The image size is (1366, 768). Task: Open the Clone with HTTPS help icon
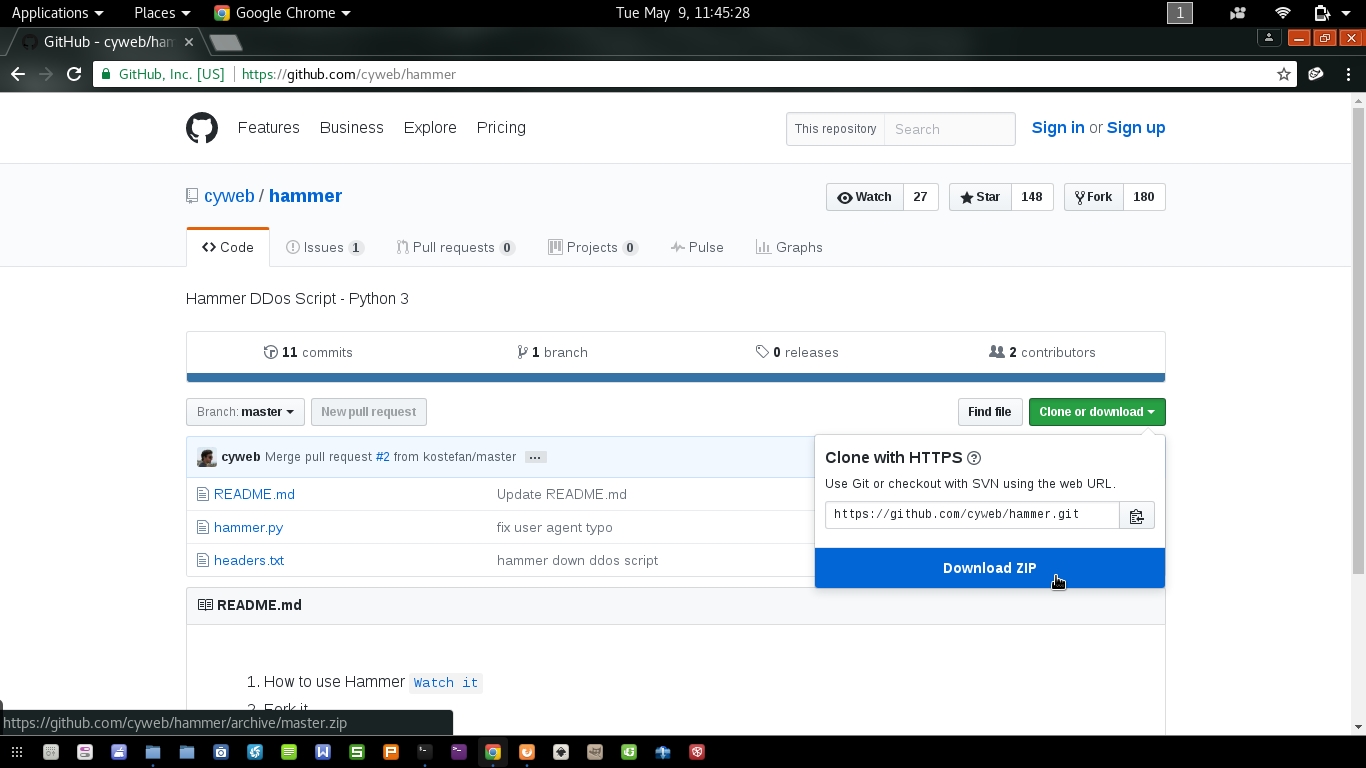[x=974, y=458]
